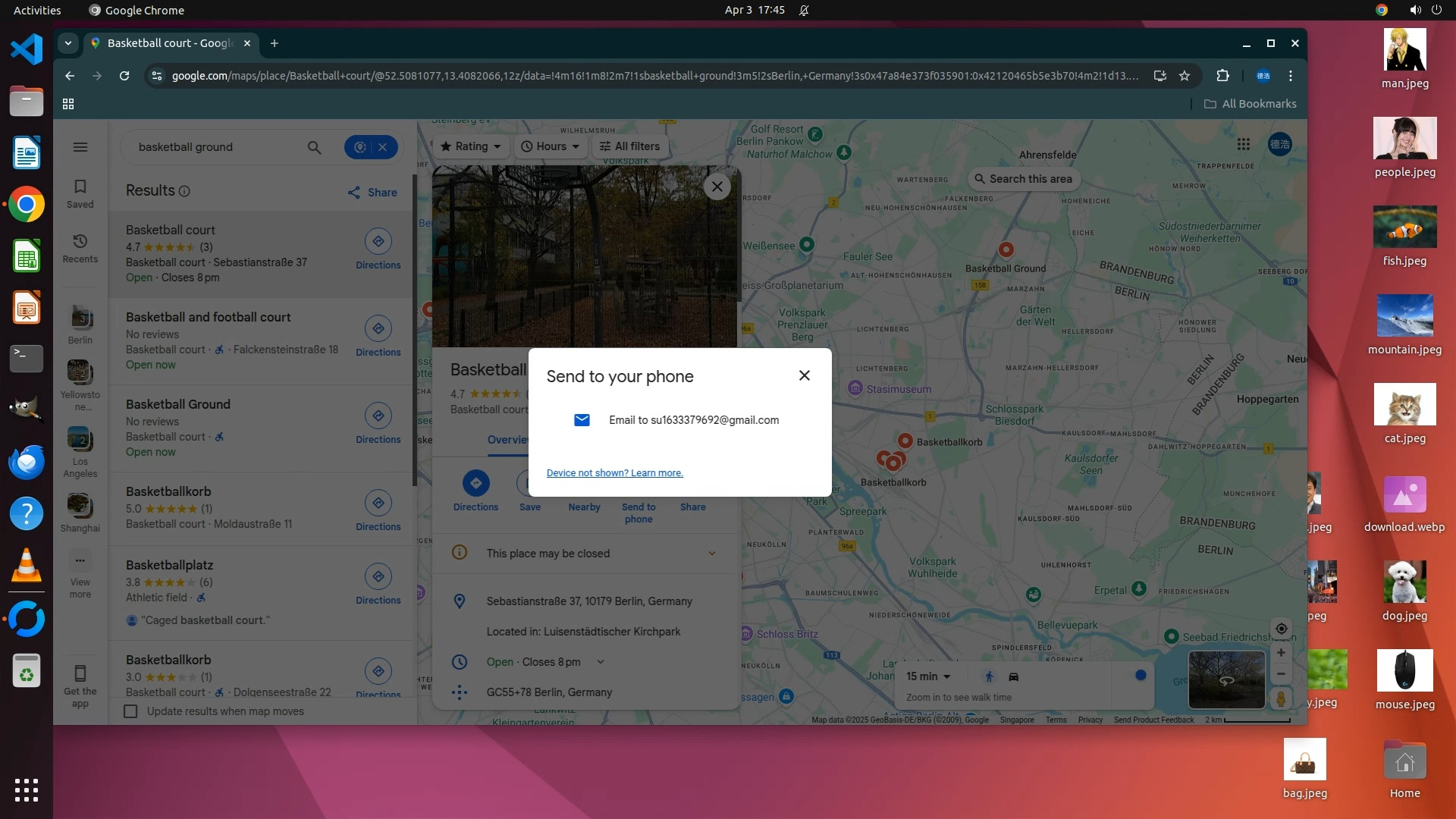Open the Hours filter dropdown

point(551,146)
